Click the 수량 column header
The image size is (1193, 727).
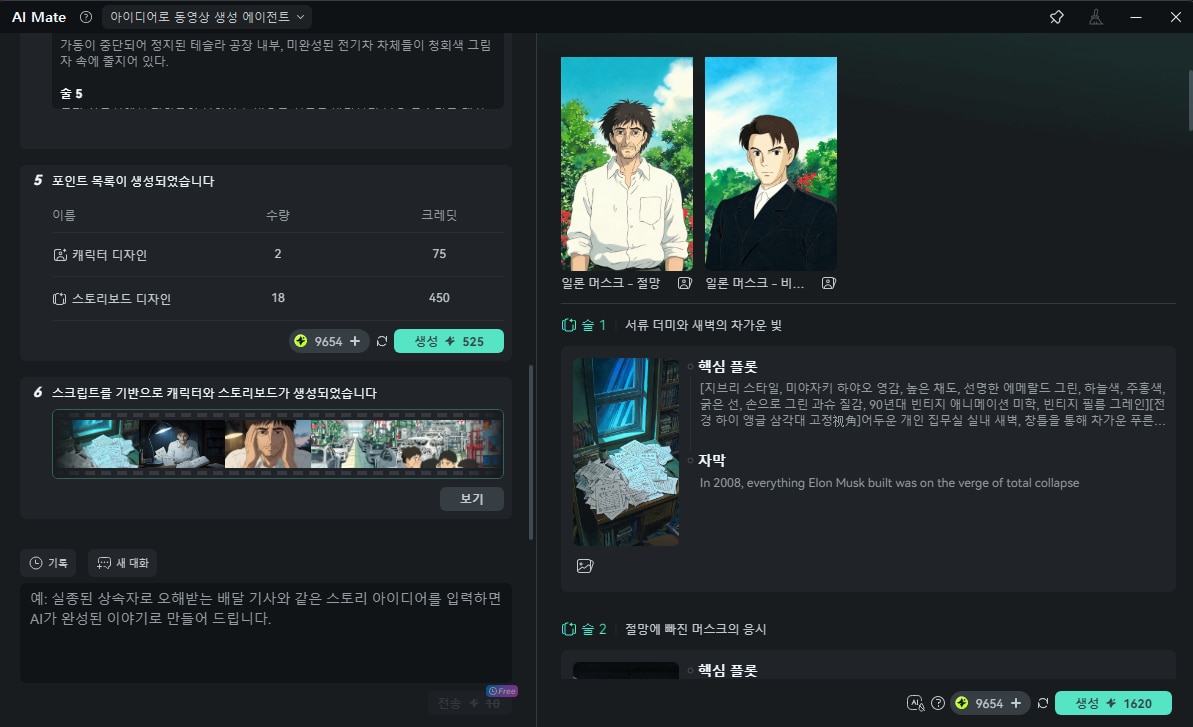[278, 215]
